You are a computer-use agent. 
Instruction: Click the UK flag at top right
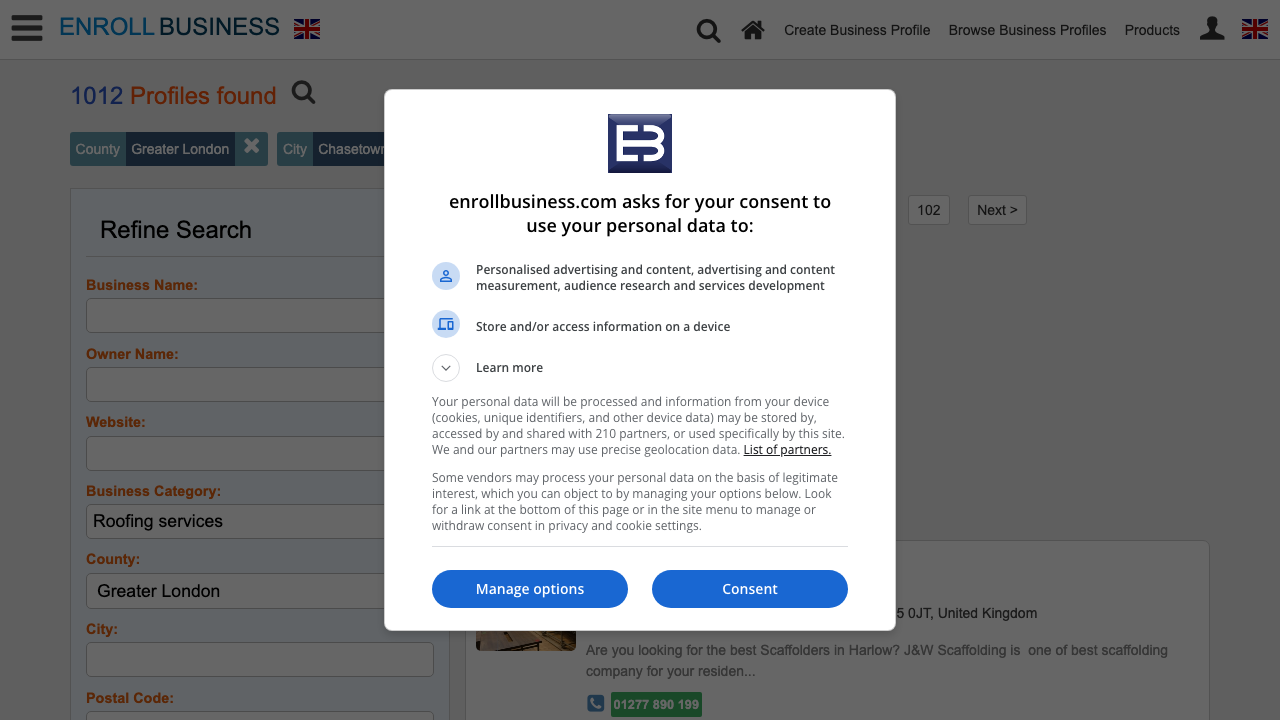pos(1255,29)
